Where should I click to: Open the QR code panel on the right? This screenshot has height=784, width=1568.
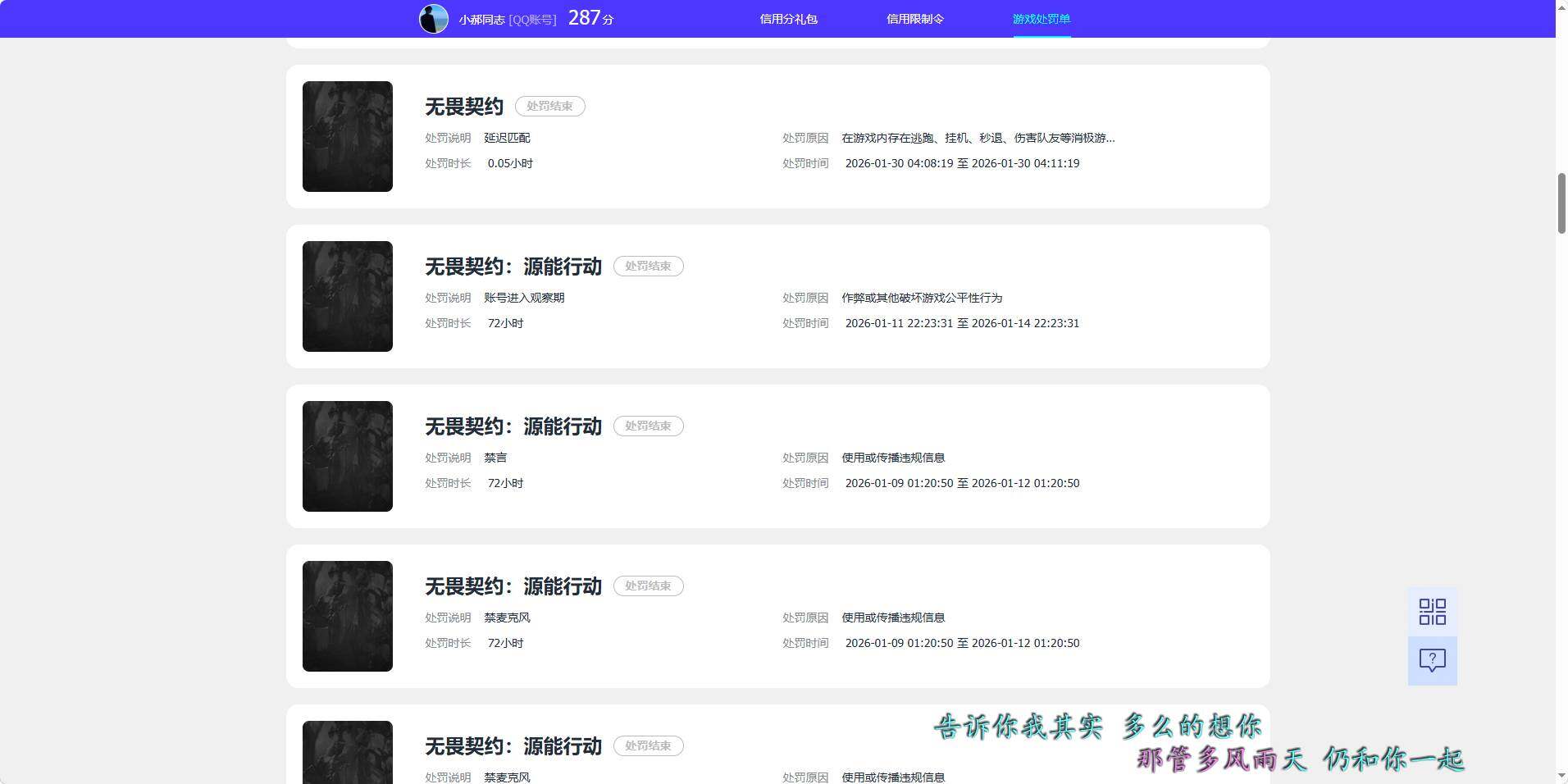[x=1432, y=611]
